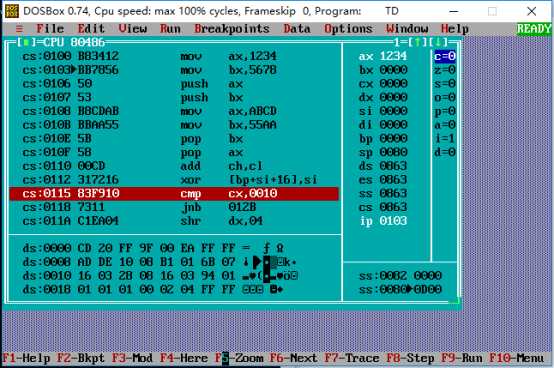The width and height of the screenshot is (554, 368).
Task: Toggle the carry flag c=0
Action: pyautogui.click(x=445, y=56)
